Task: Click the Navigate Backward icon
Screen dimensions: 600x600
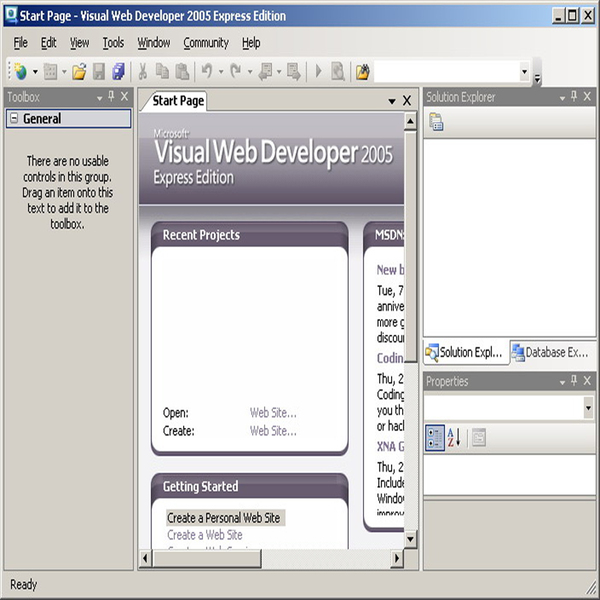Action: tap(266, 72)
